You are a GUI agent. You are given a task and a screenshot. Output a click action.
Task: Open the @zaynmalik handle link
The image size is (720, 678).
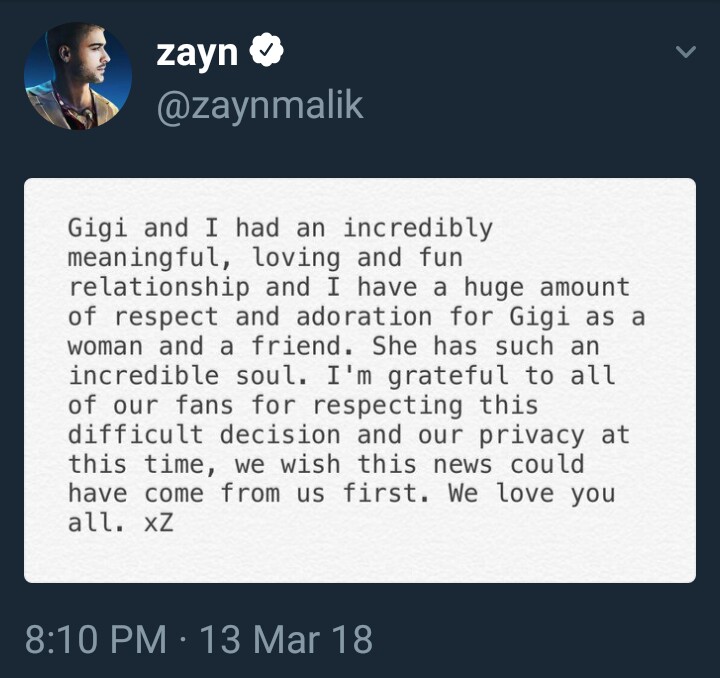tap(259, 105)
